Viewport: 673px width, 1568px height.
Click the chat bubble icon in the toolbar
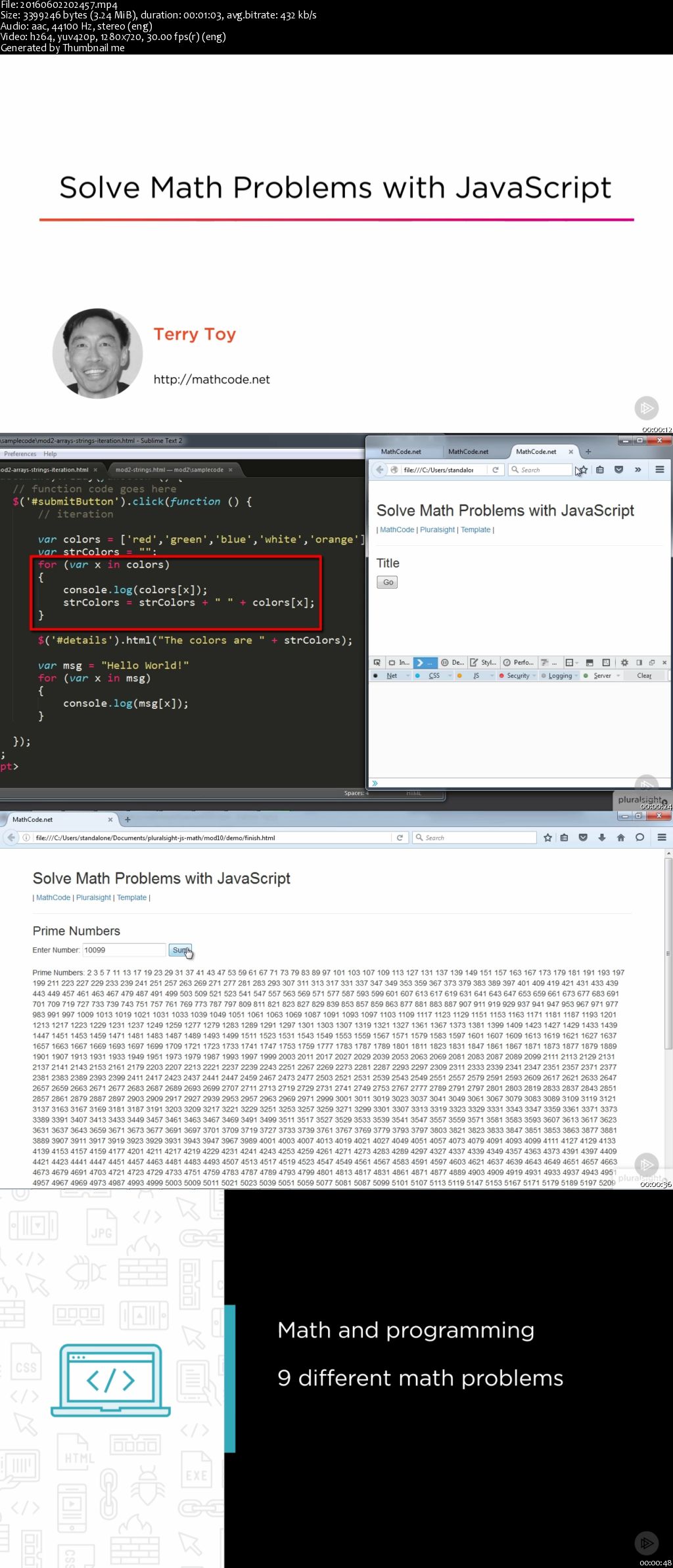[639, 838]
